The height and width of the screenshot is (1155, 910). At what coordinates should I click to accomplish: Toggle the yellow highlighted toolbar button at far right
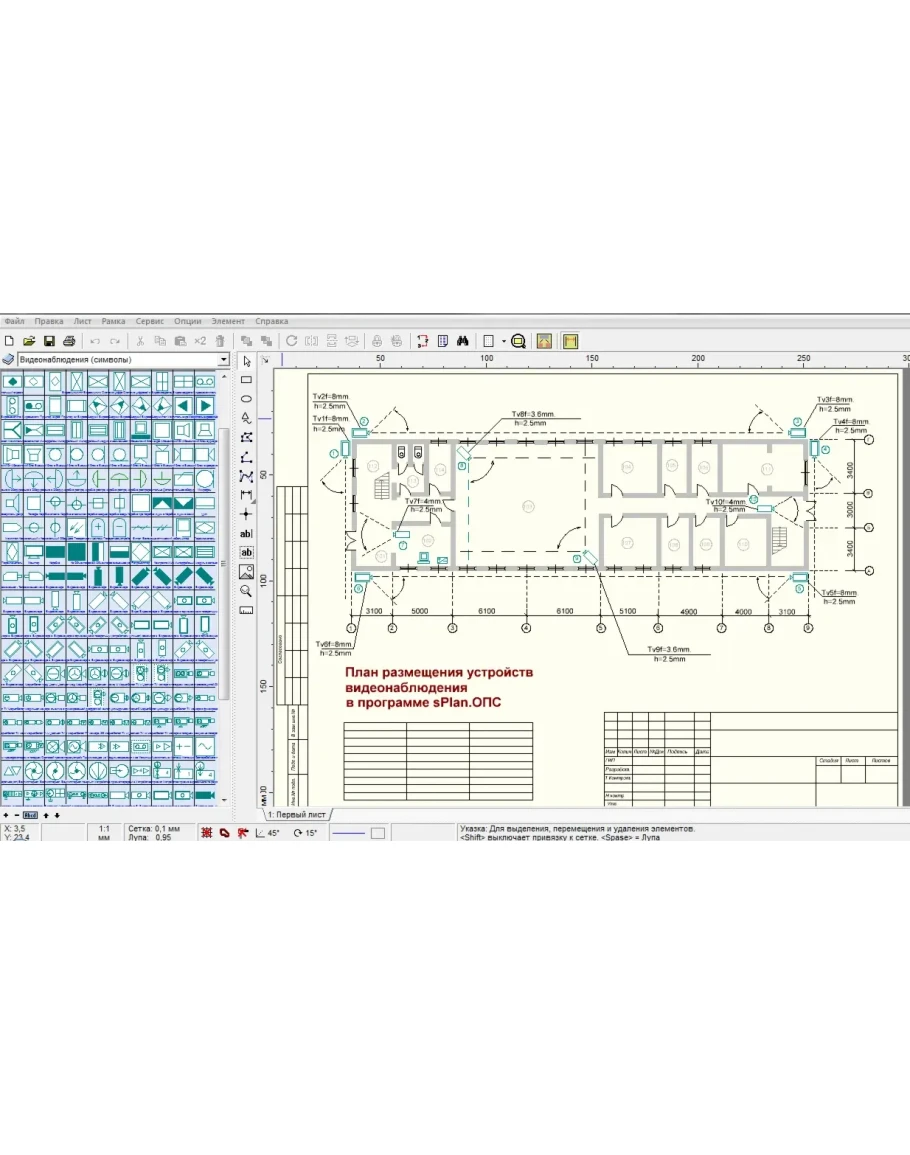[570, 341]
